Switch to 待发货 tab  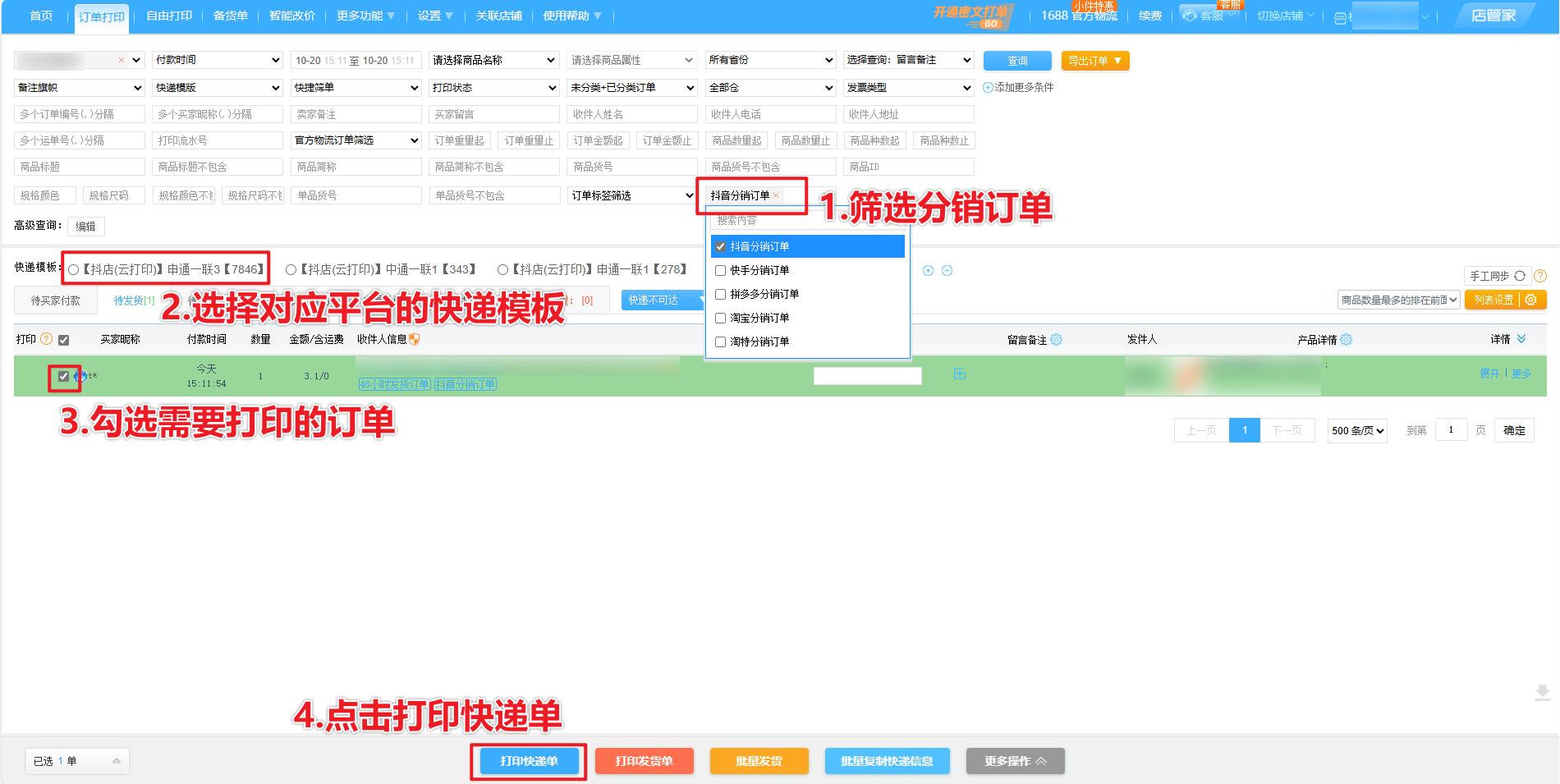pos(134,300)
